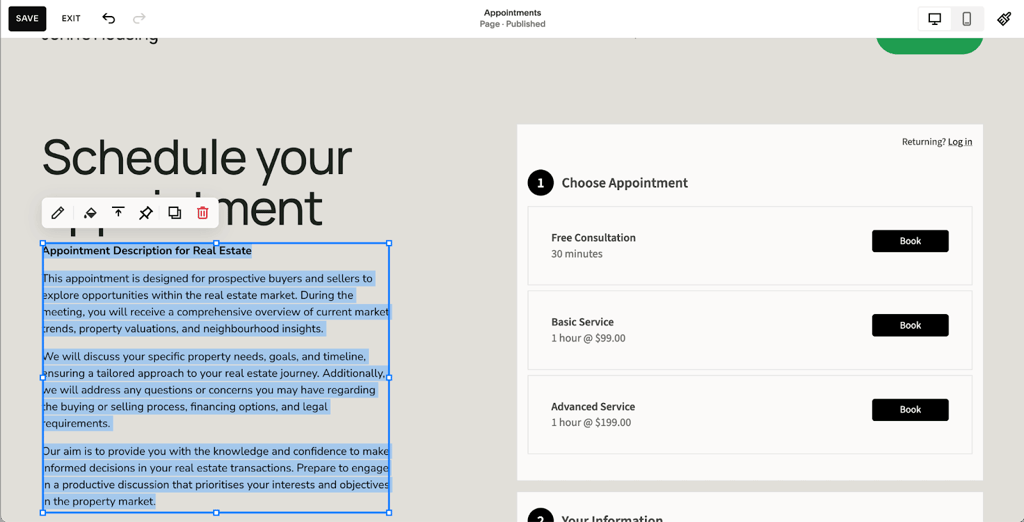Switch to mobile view
1024x522 pixels.
coord(967,19)
